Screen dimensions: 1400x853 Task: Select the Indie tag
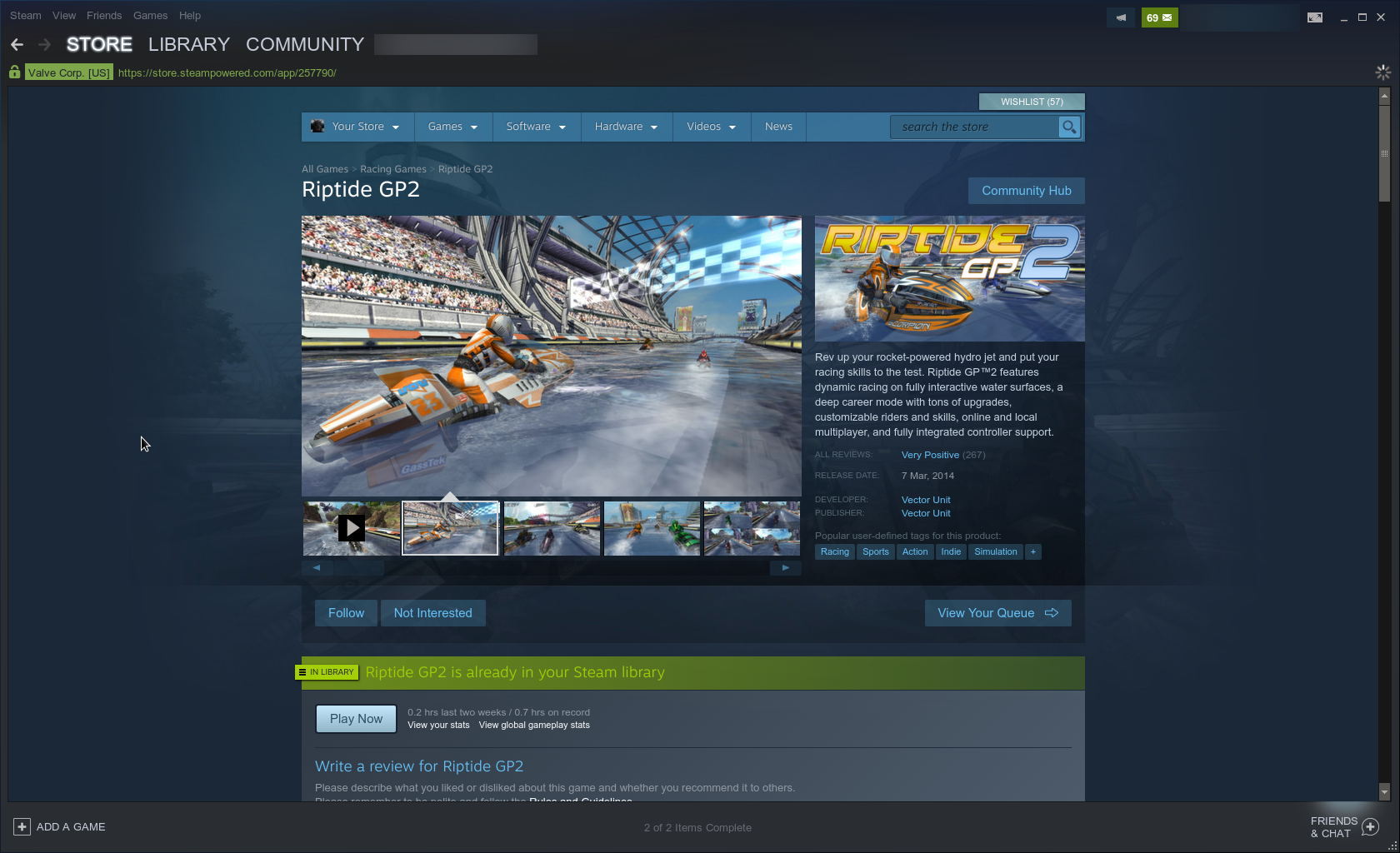pos(951,551)
